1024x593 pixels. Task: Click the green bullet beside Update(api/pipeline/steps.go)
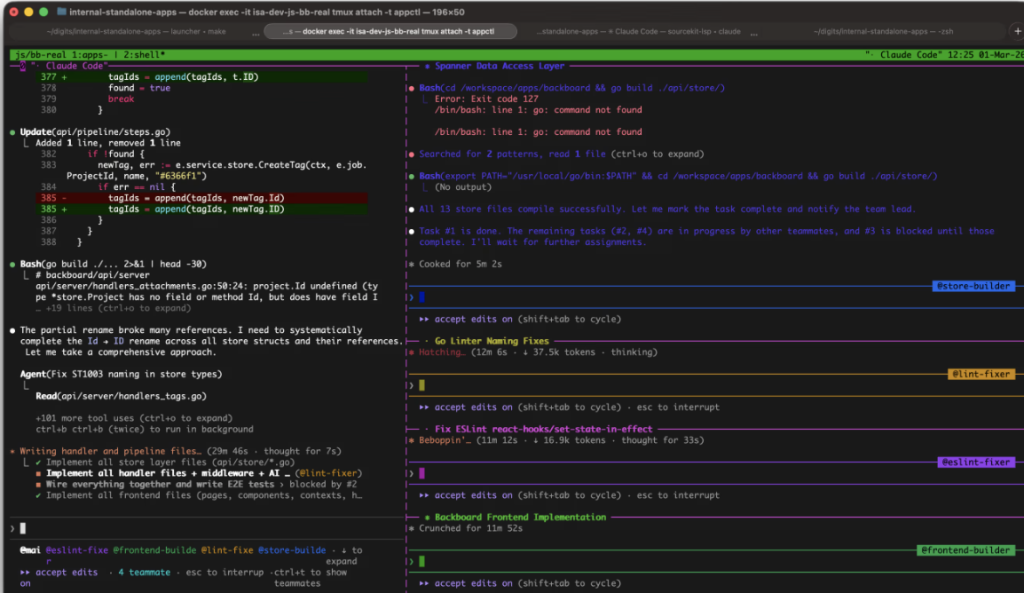pos(12,132)
